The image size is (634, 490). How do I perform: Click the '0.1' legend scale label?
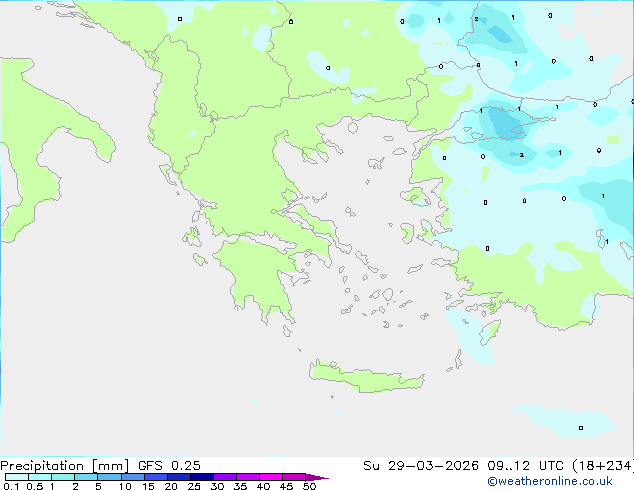11,486
